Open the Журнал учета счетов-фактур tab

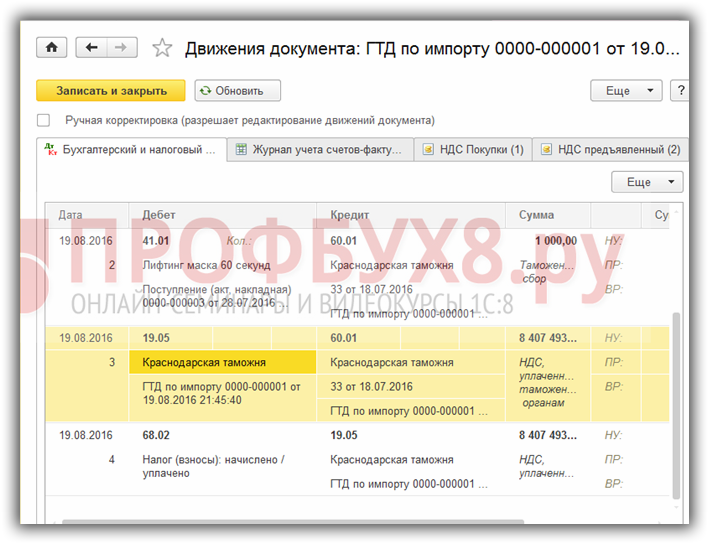click(320, 150)
